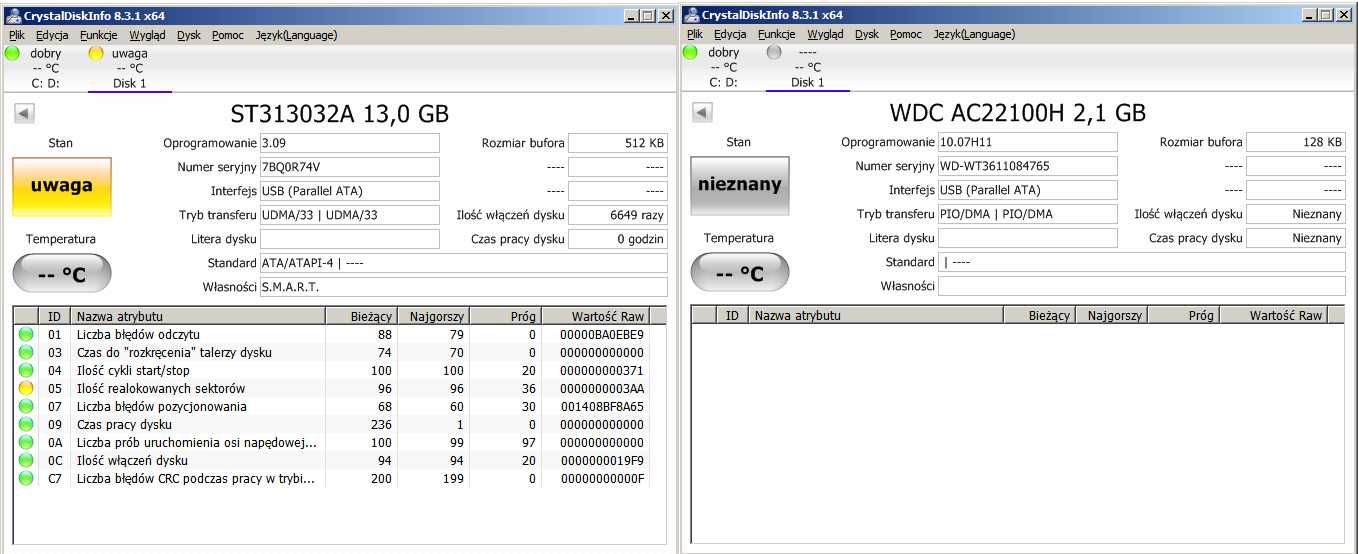Click status icon of attribute C7 row
Screen dimensions: 1358x554
click(x=26, y=478)
